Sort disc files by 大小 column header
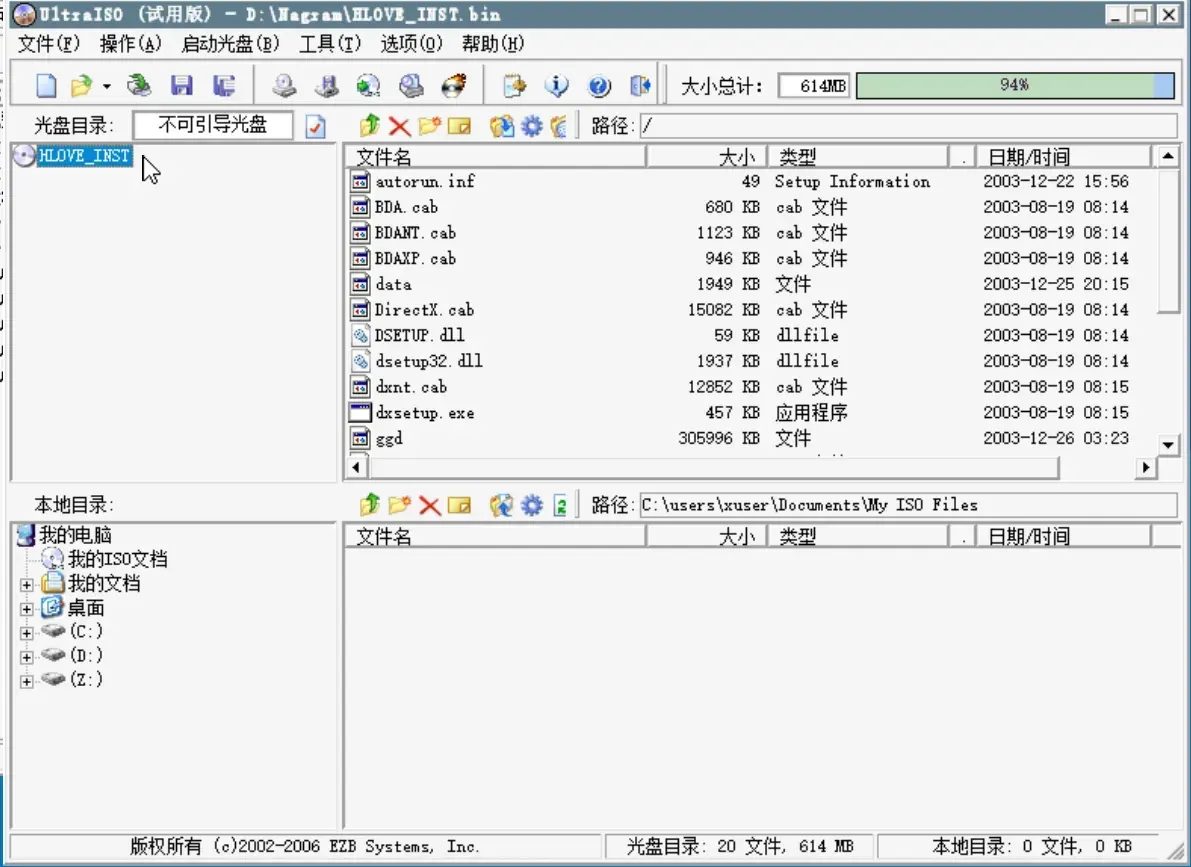This screenshot has height=867, width=1191. (x=707, y=157)
